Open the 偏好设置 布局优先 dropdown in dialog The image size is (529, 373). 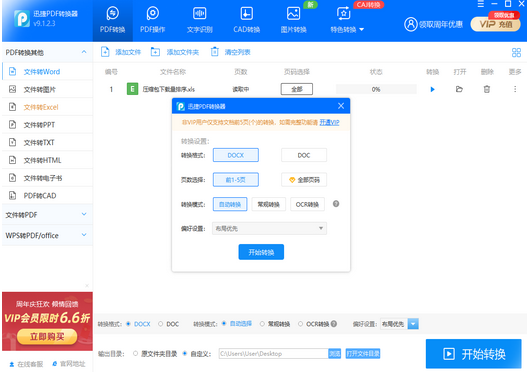pyautogui.click(x=269, y=229)
